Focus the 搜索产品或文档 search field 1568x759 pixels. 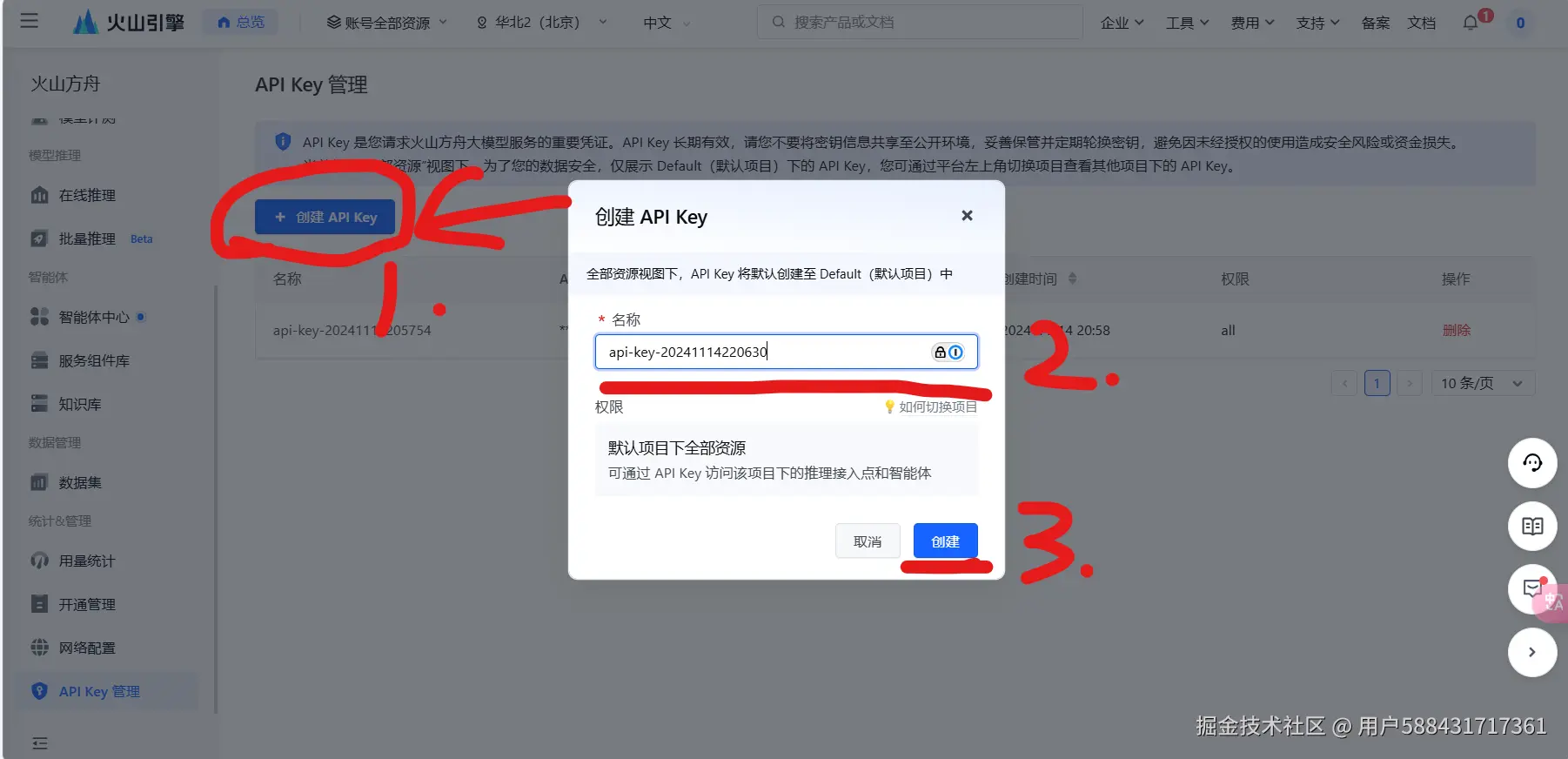920,22
